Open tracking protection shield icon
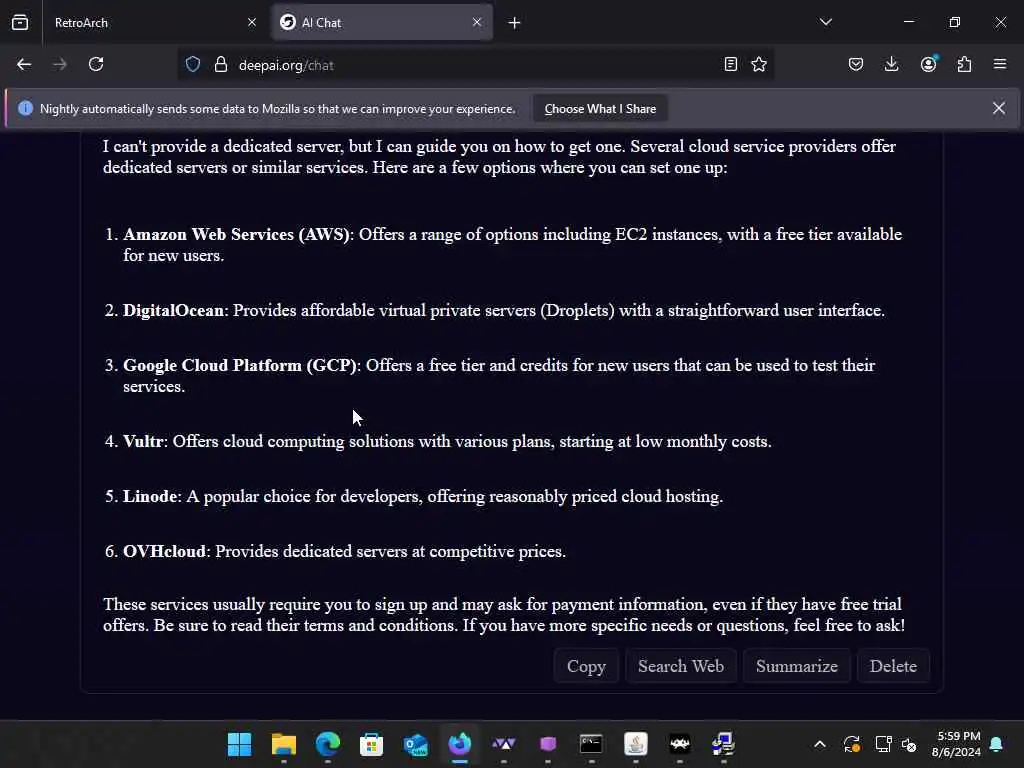This screenshot has height=768, width=1024. [193, 64]
